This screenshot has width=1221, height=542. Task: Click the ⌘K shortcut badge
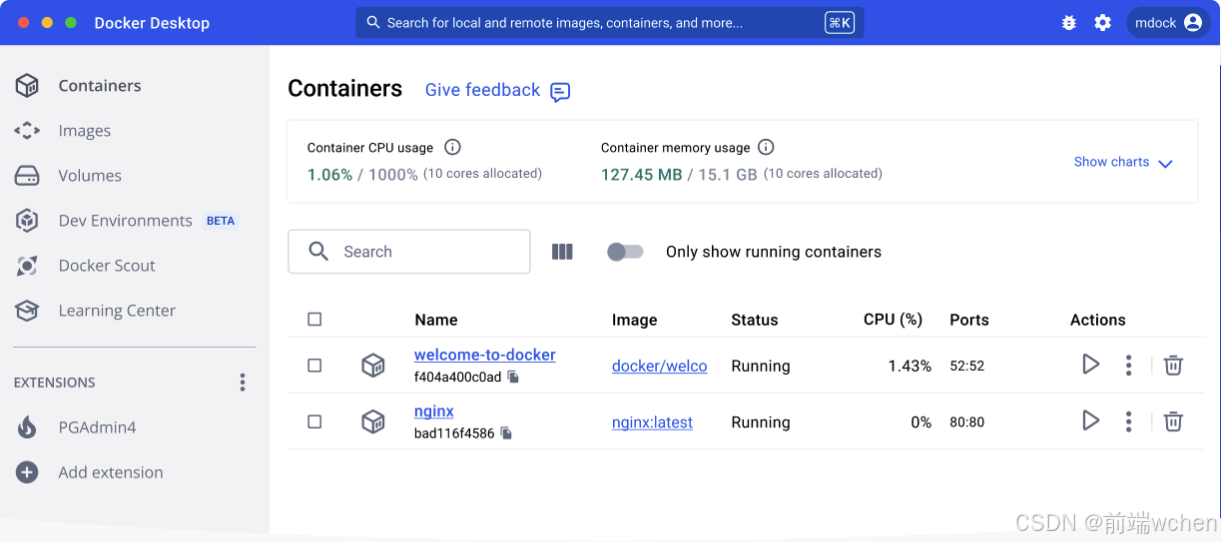[x=839, y=22]
